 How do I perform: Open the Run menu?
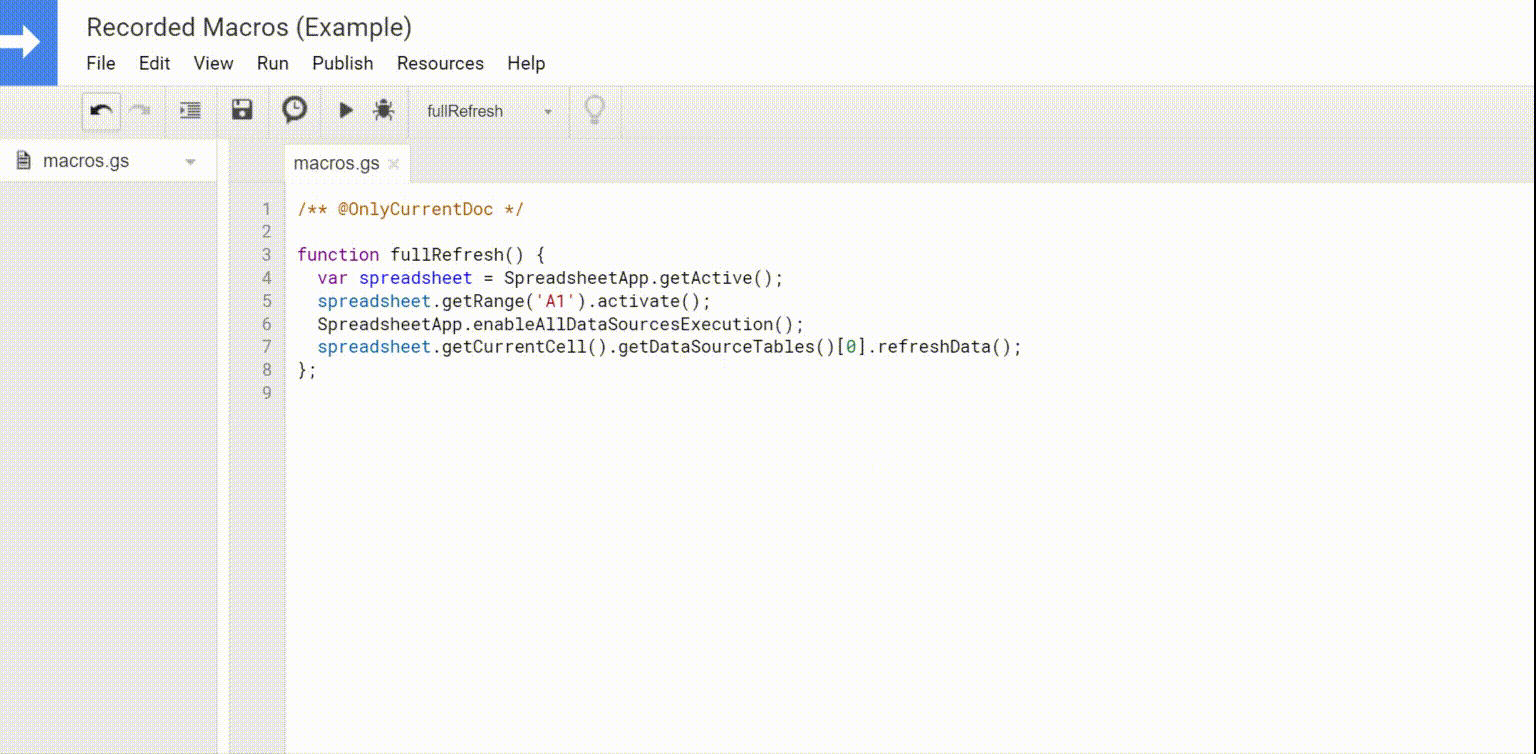272,63
